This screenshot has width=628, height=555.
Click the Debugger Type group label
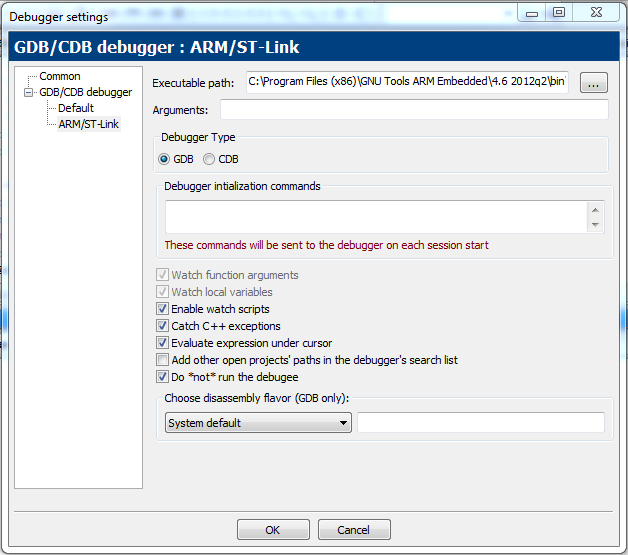[x=198, y=137]
